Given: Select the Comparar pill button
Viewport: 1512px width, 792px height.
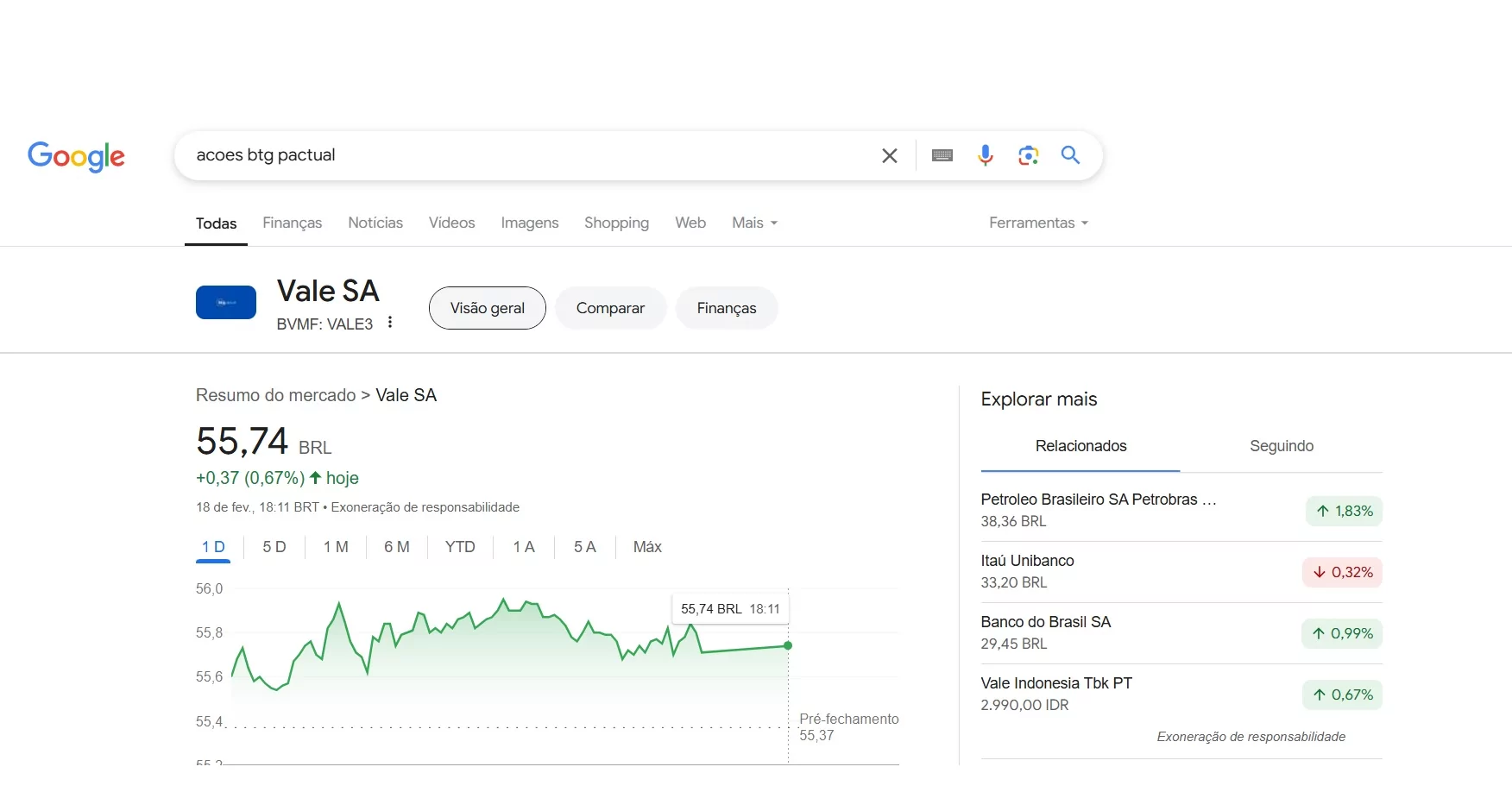Looking at the screenshot, I should click(x=610, y=308).
